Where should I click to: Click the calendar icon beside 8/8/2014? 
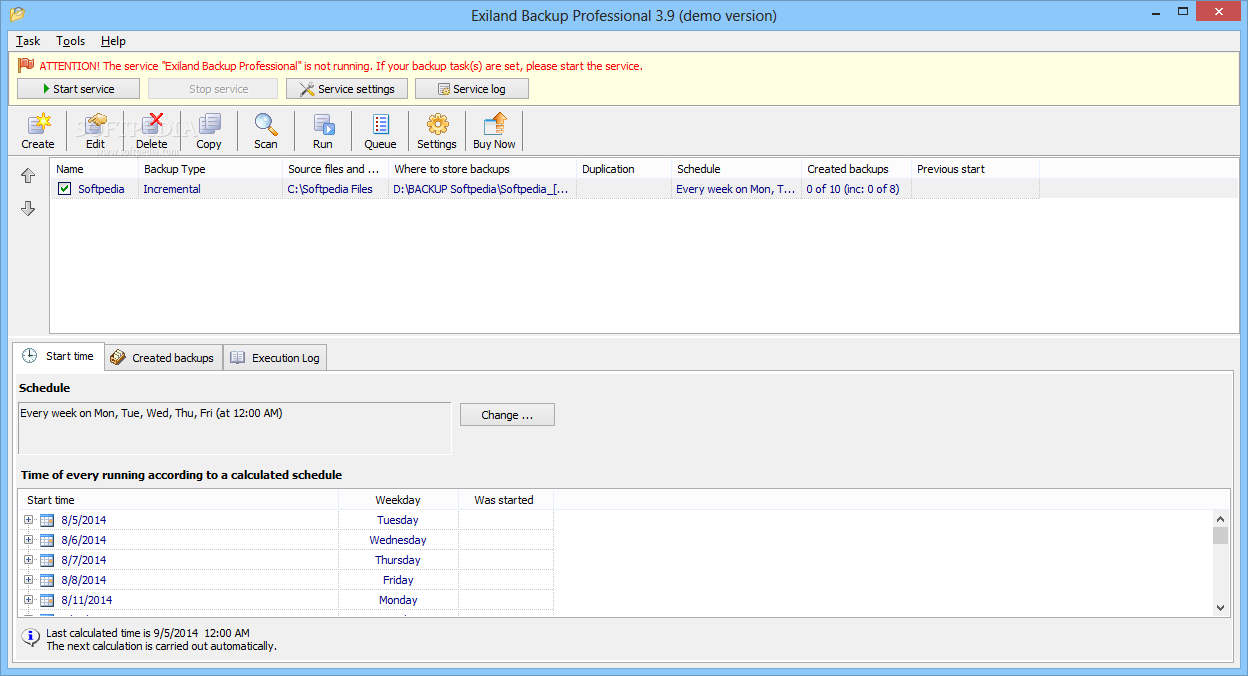(x=47, y=580)
